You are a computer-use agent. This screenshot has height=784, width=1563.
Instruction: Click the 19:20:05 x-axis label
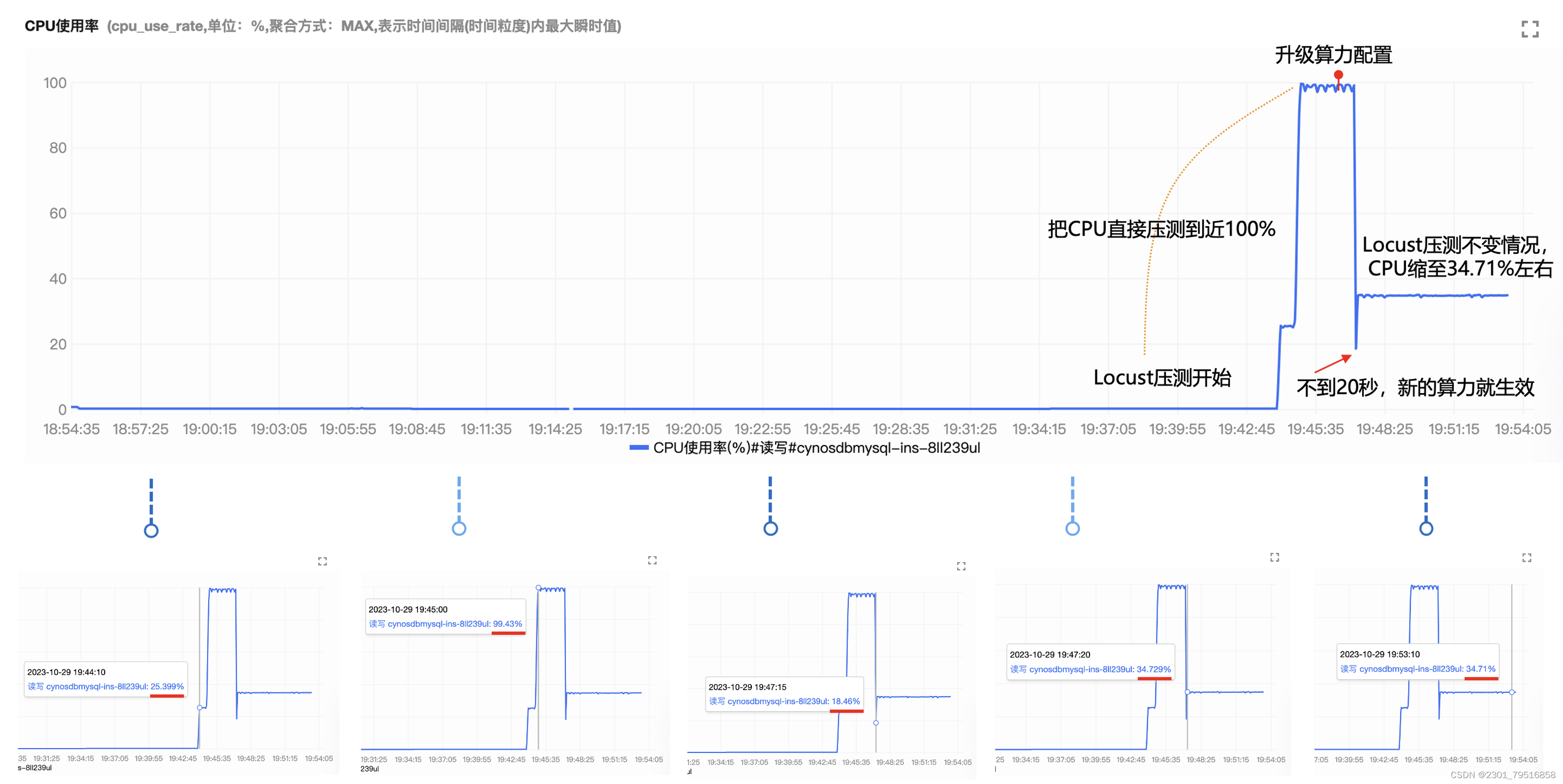click(694, 429)
